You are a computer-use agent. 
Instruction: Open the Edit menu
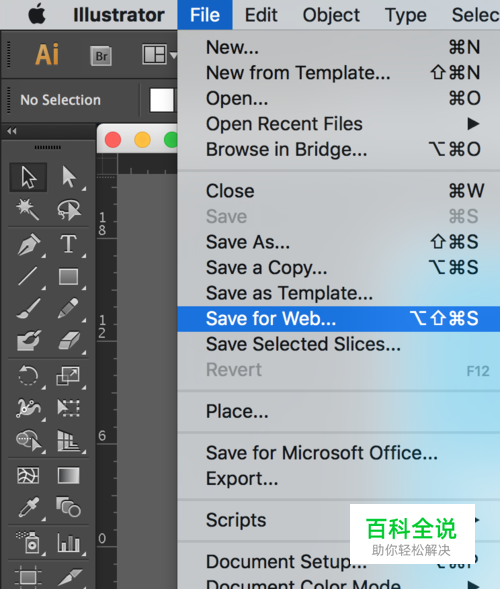261,15
